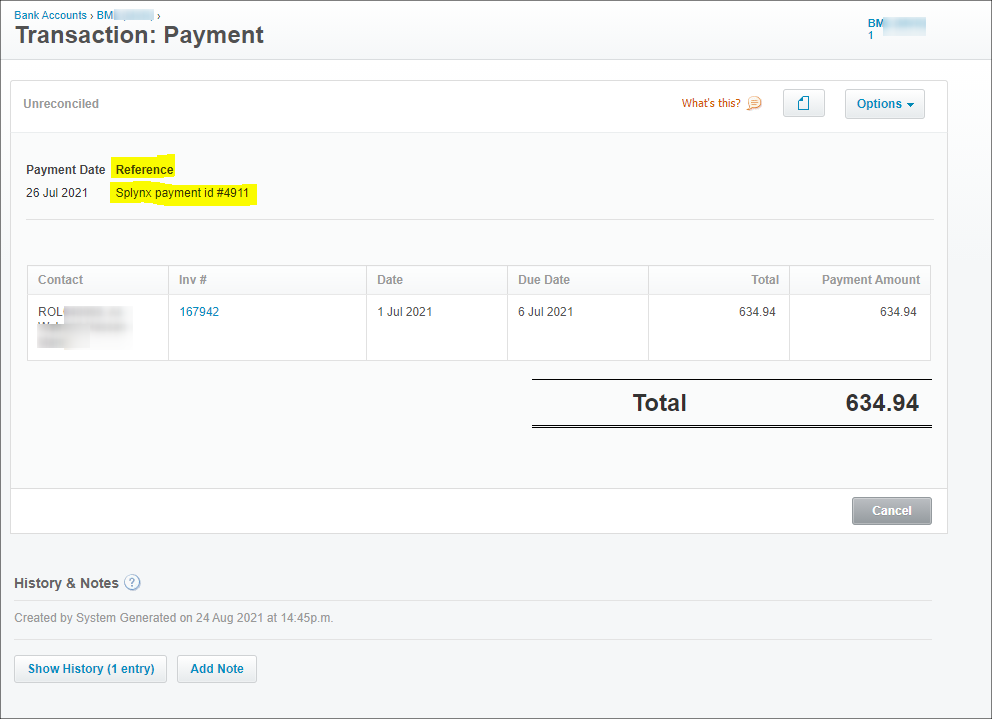Image resolution: width=992 pixels, height=719 pixels.
Task: Add a note to this transaction
Action: coord(216,668)
